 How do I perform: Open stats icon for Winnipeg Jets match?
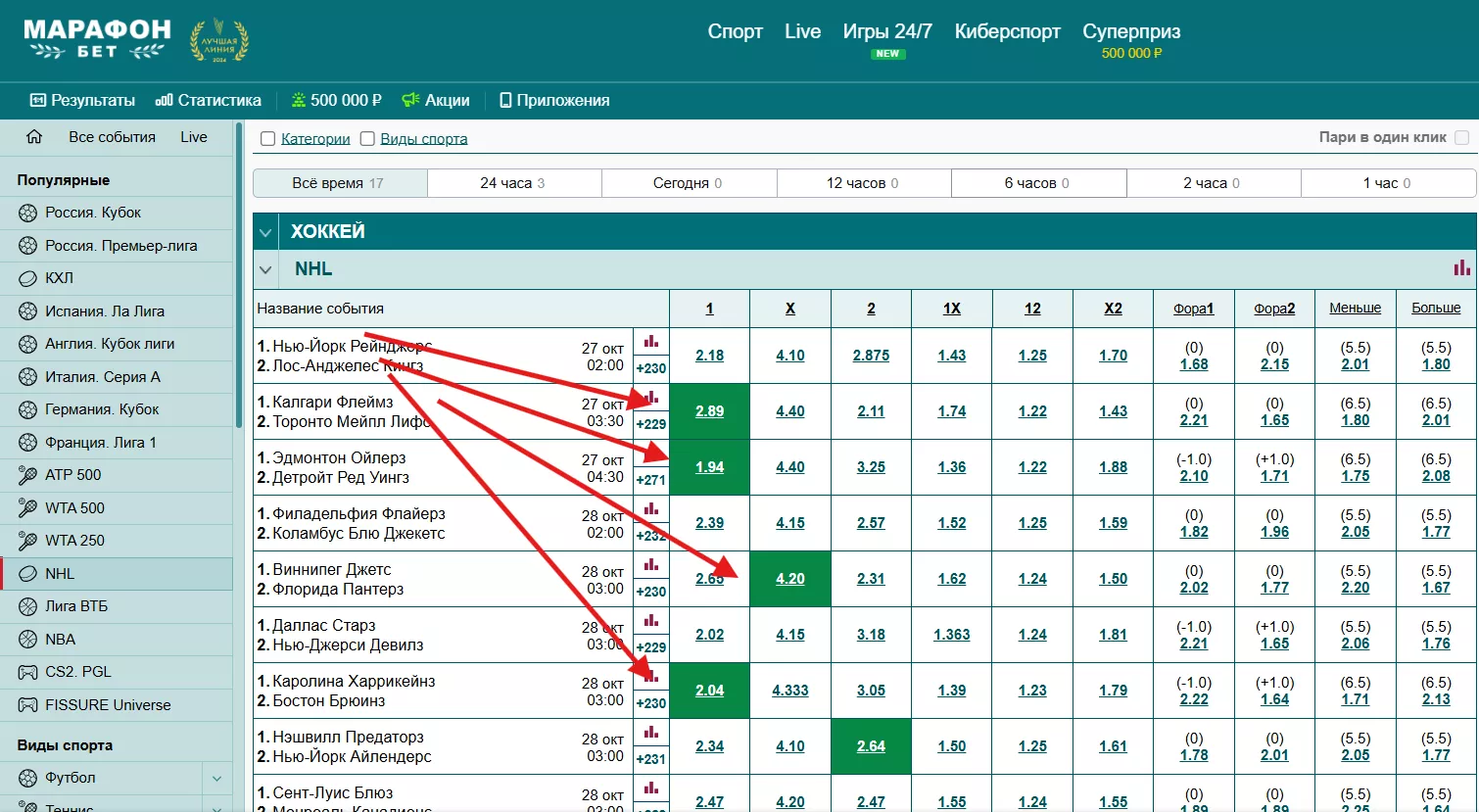(x=651, y=565)
